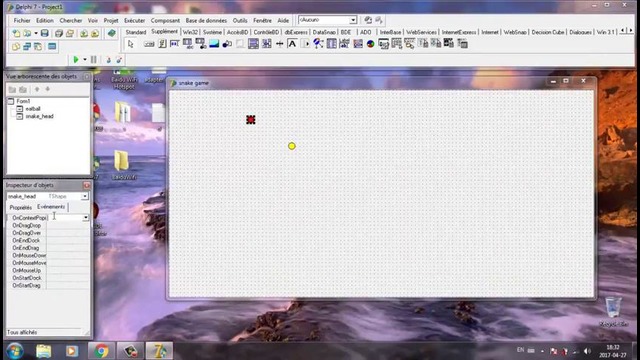Click the Pause program icon
This screenshot has height=360, width=640.
(x=93, y=60)
